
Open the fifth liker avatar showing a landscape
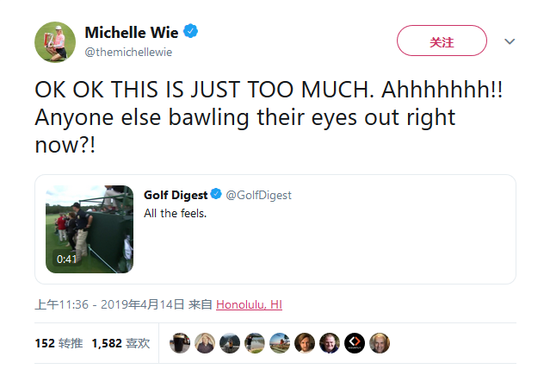(280, 343)
